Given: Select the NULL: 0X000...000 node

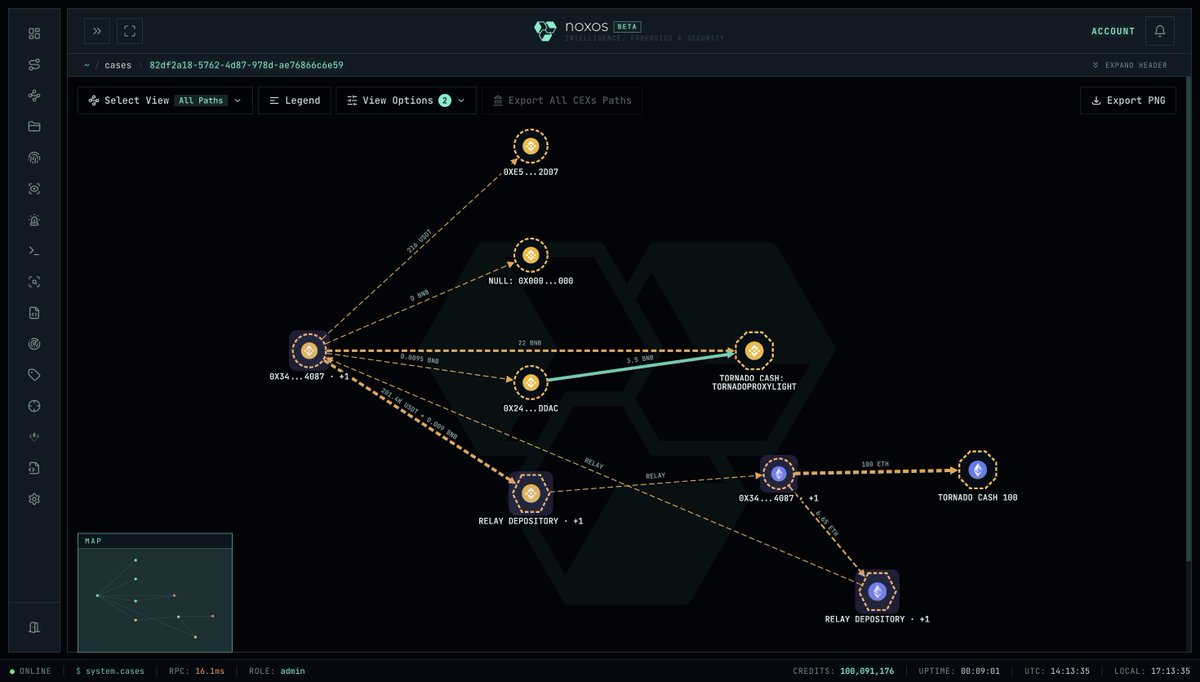Looking at the screenshot, I should click(531, 255).
